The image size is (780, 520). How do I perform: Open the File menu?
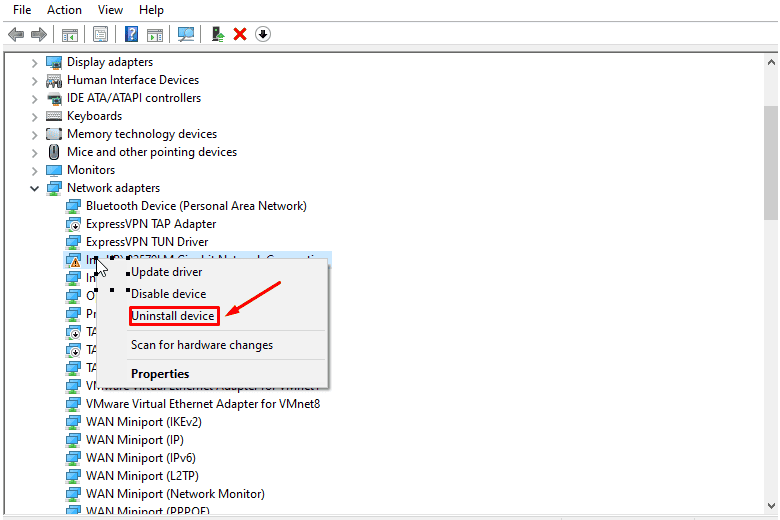[22, 10]
